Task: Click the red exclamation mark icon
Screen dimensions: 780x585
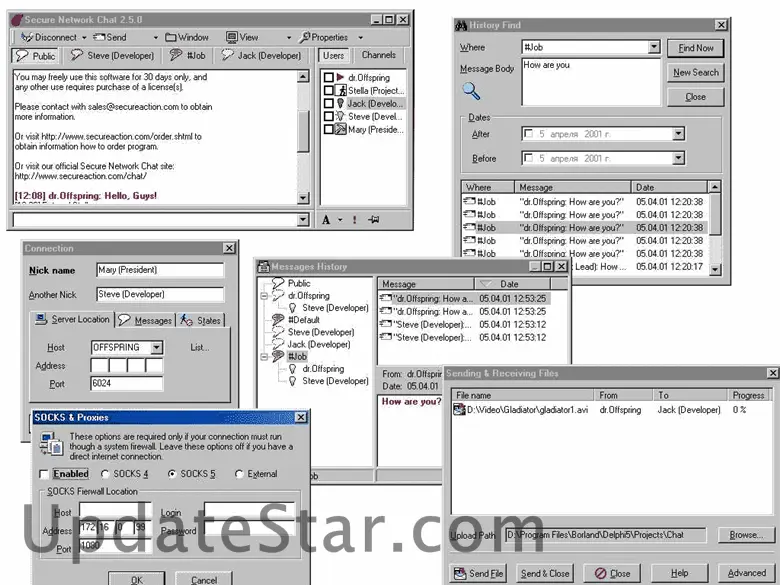Action: pos(355,220)
